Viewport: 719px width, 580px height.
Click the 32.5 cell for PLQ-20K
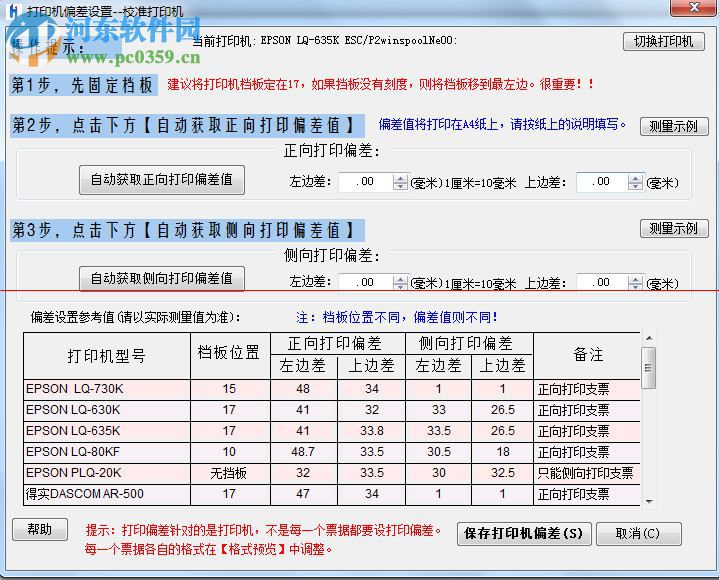[503, 473]
